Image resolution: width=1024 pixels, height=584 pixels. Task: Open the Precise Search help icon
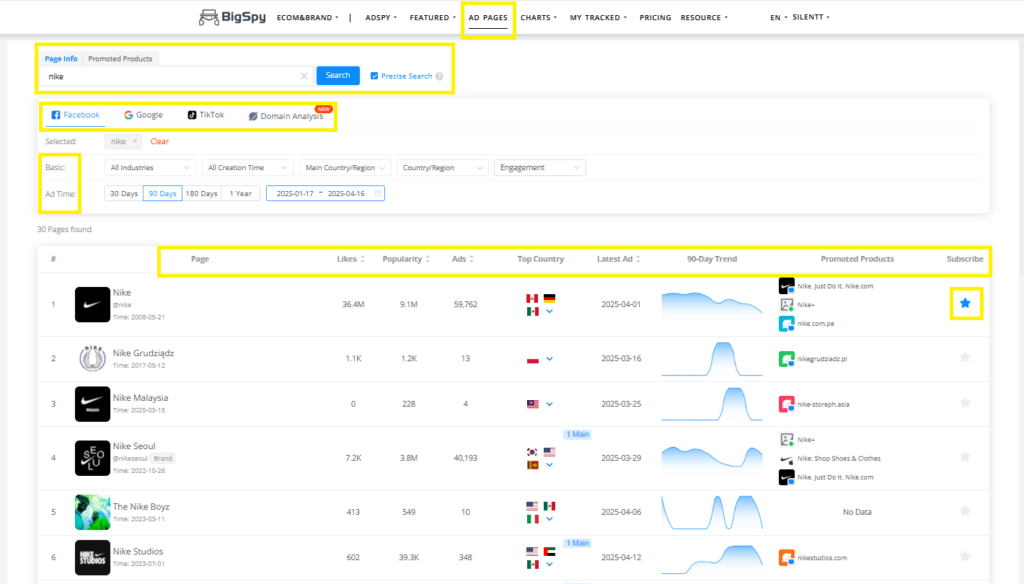click(x=440, y=76)
